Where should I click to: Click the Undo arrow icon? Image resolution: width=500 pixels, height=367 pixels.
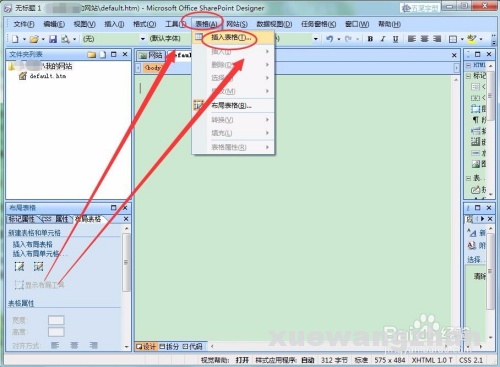pos(330,39)
